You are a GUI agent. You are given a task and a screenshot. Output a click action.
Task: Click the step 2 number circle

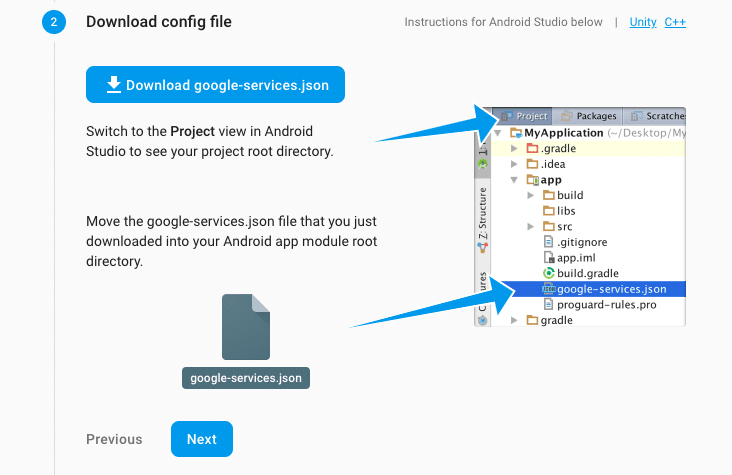[54, 22]
